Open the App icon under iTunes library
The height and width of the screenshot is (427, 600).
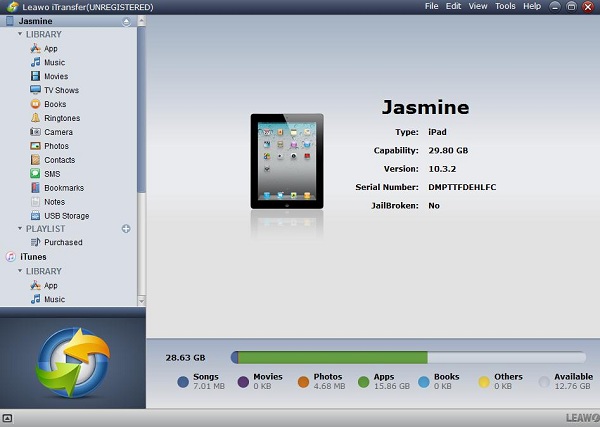coord(35,285)
